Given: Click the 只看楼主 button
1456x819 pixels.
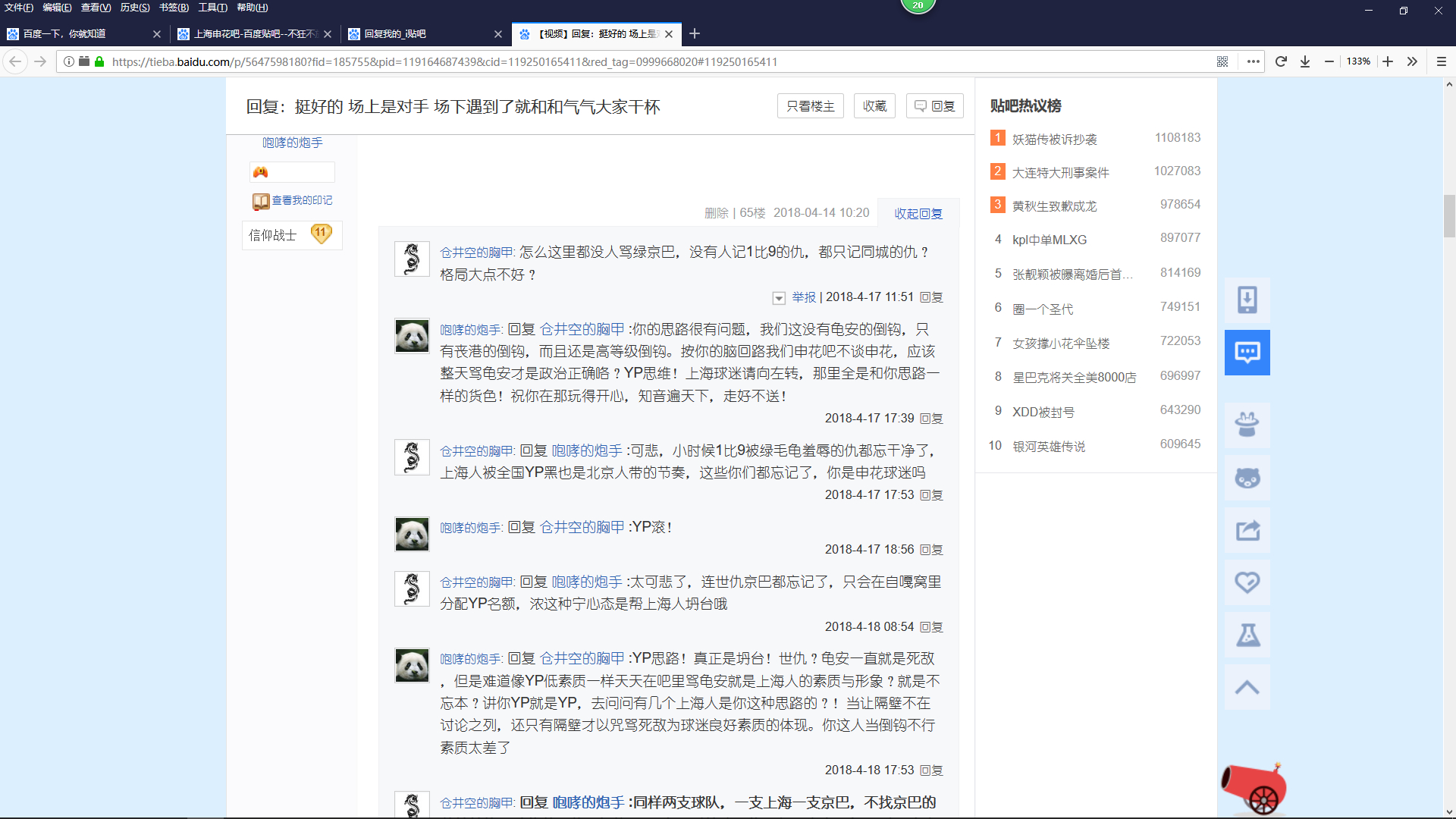Looking at the screenshot, I should [810, 106].
